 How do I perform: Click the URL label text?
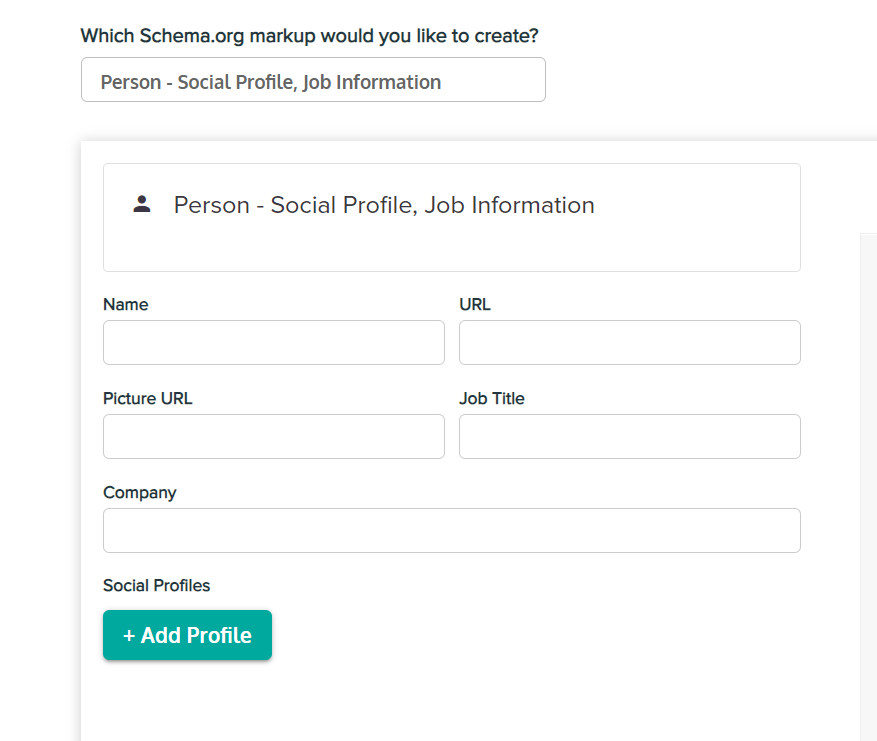click(x=475, y=304)
